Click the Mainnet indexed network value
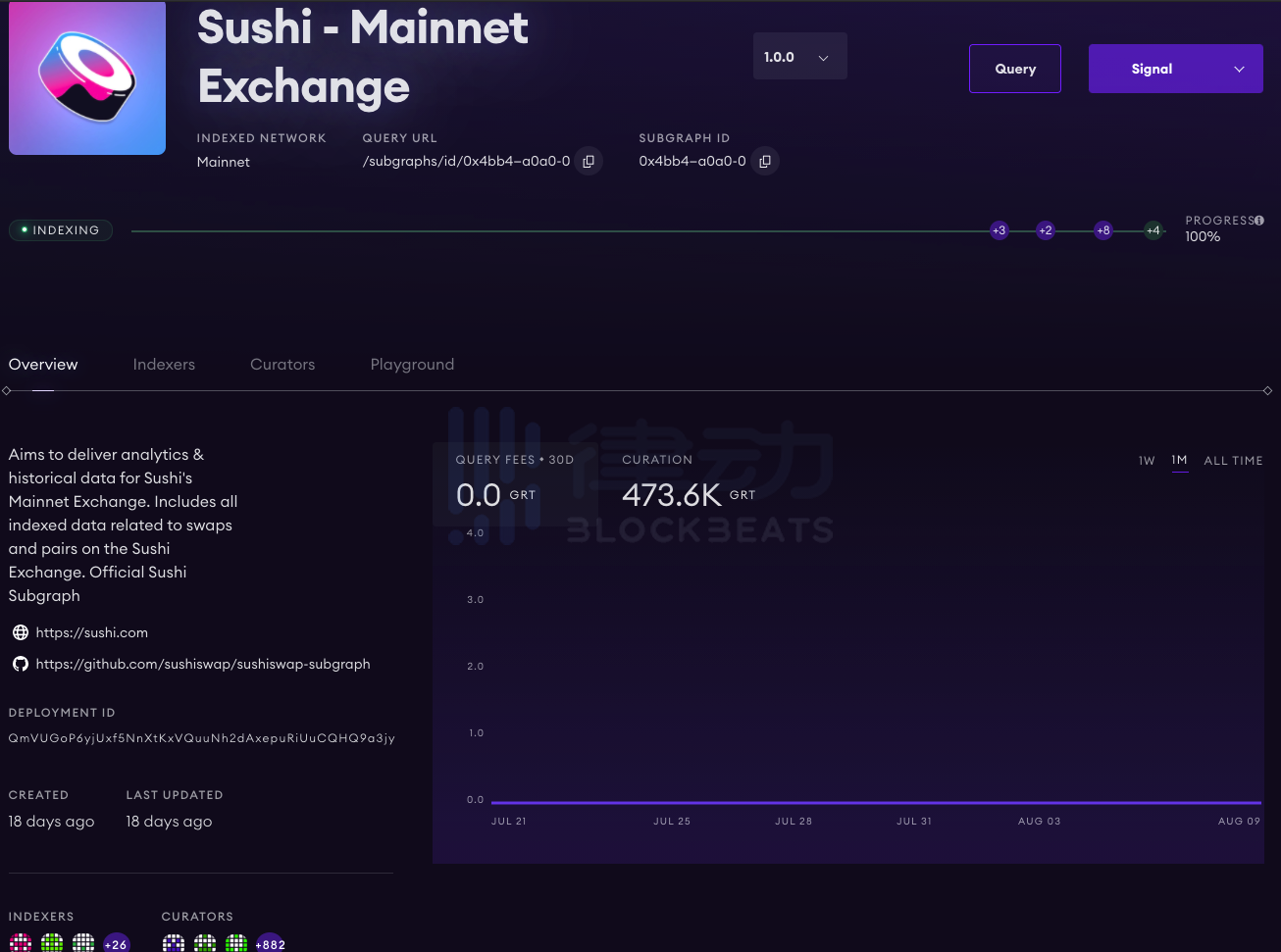Viewport: 1281px width, 952px height. click(x=224, y=162)
